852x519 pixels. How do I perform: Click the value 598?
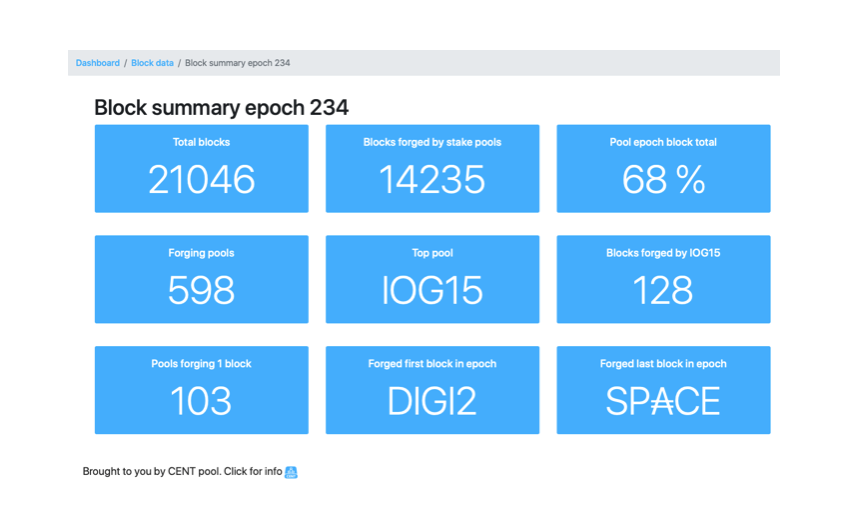tap(202, 291)
